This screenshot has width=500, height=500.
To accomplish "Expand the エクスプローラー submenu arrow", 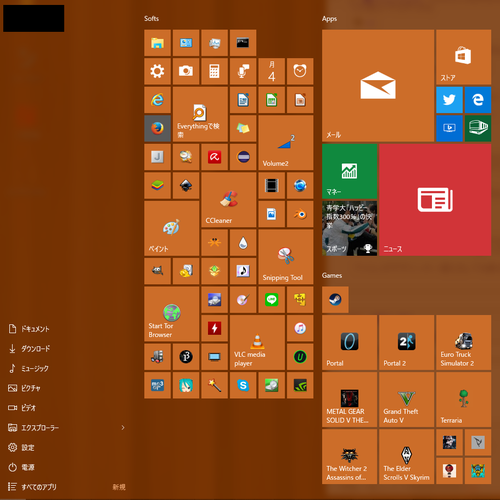I will [x=123, y=427].
